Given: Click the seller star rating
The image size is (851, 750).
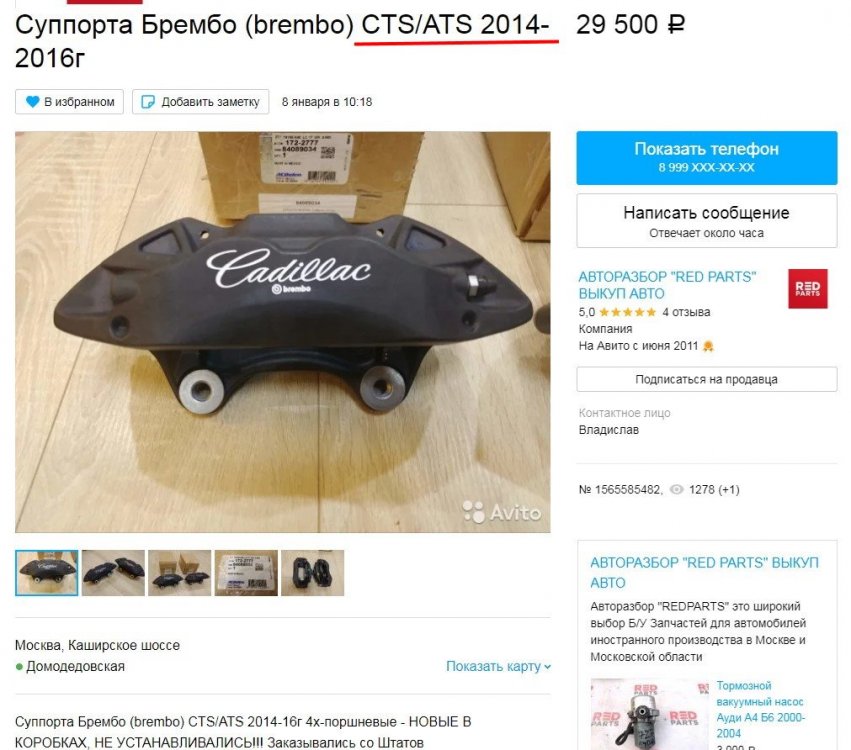Looking at the screenshot, I should click(x=627, y=312).
